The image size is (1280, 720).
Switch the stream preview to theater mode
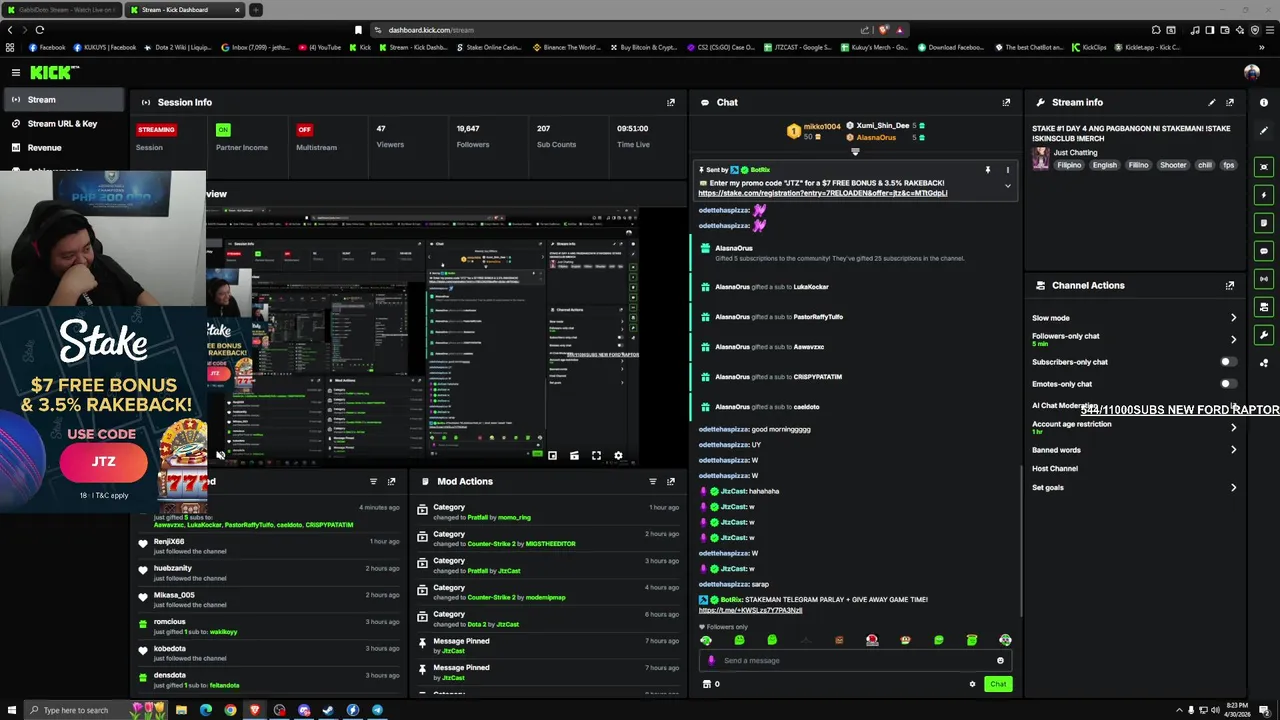pyautogui.click(x=574, y=456)
